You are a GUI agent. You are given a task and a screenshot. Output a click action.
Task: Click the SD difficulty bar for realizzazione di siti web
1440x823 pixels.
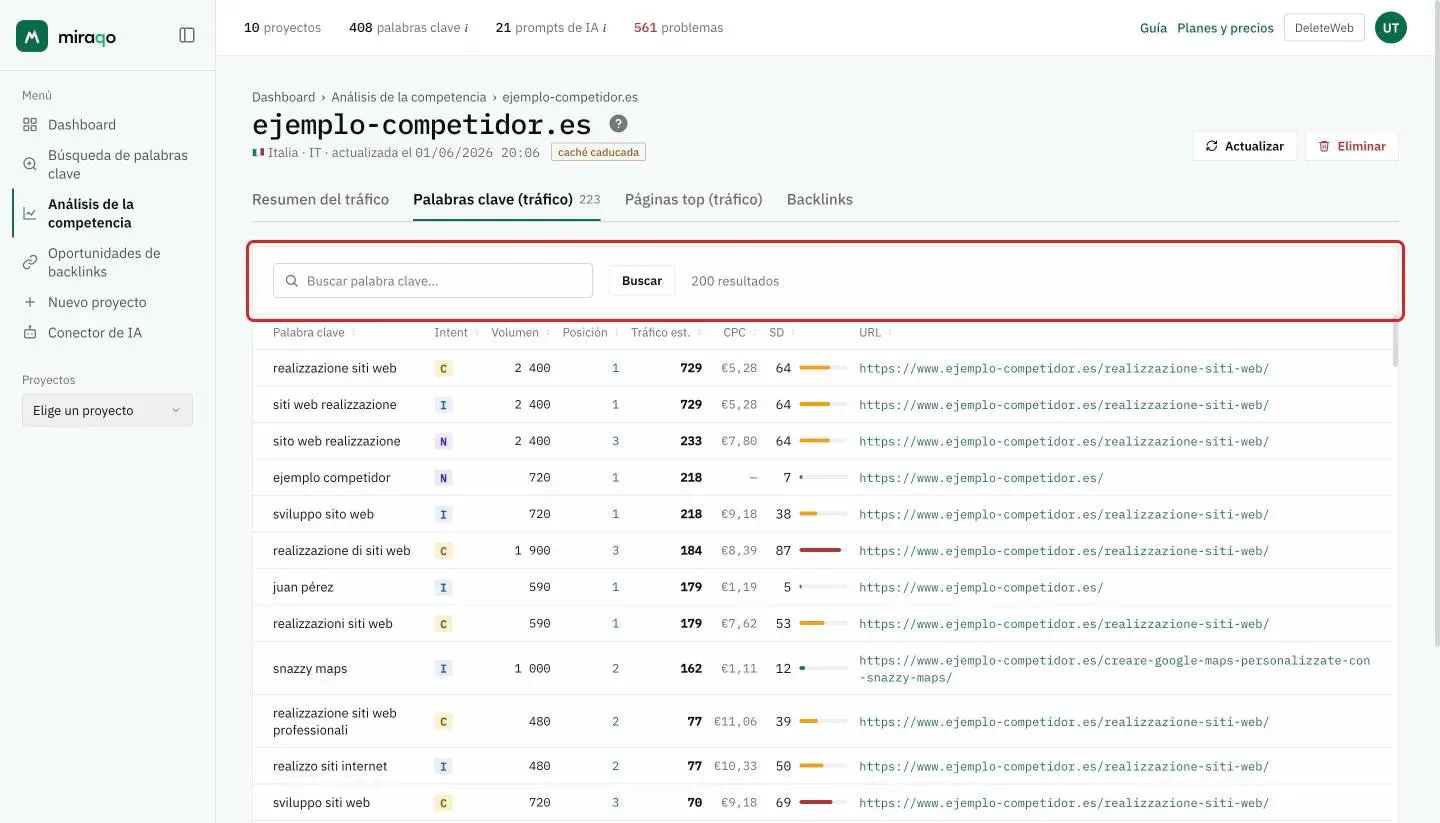click(823, 551)
